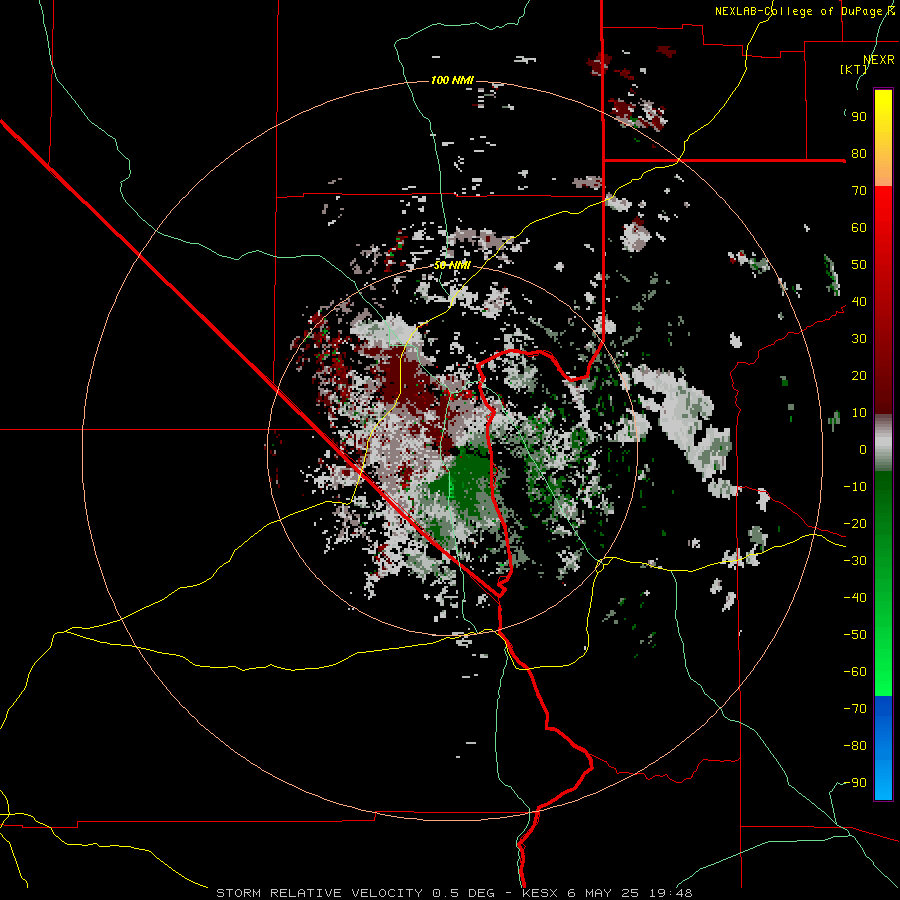Click the positive 90 scale value
The width and height of the screenshot is (900, 900).
pos(859,117)
